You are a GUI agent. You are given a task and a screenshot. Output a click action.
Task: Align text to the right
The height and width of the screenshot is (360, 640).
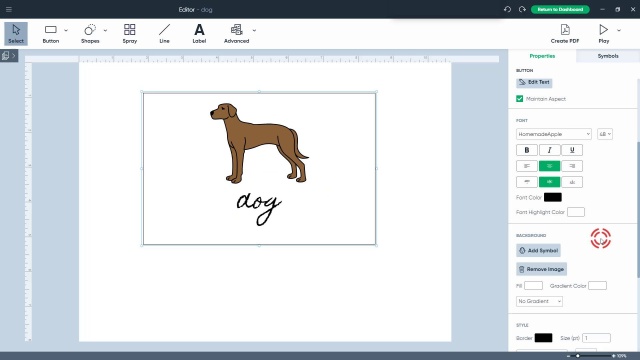point(572,166)
